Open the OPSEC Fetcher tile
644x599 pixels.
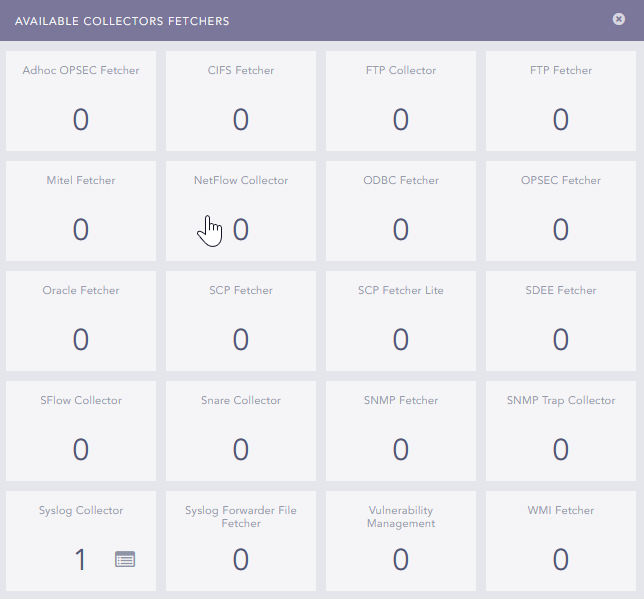coord(561,211)
